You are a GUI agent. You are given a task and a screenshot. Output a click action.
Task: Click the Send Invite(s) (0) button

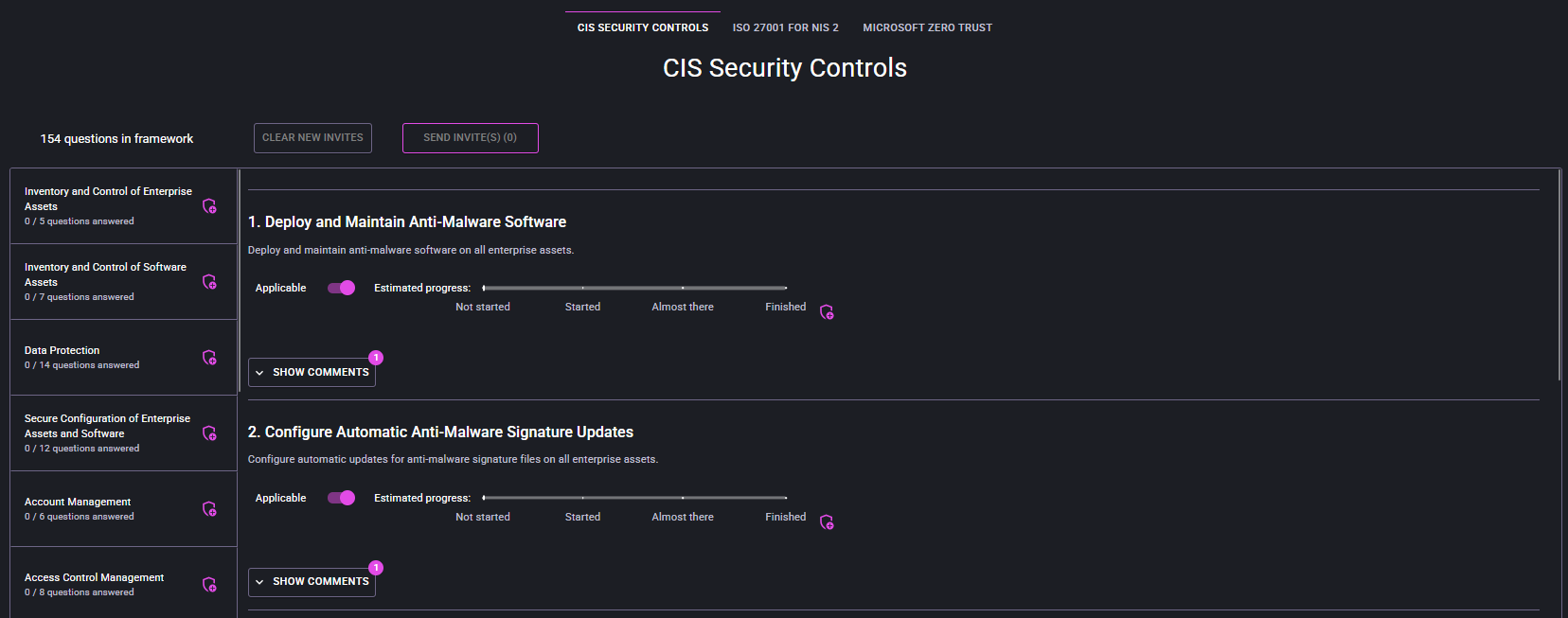point(471,138)
